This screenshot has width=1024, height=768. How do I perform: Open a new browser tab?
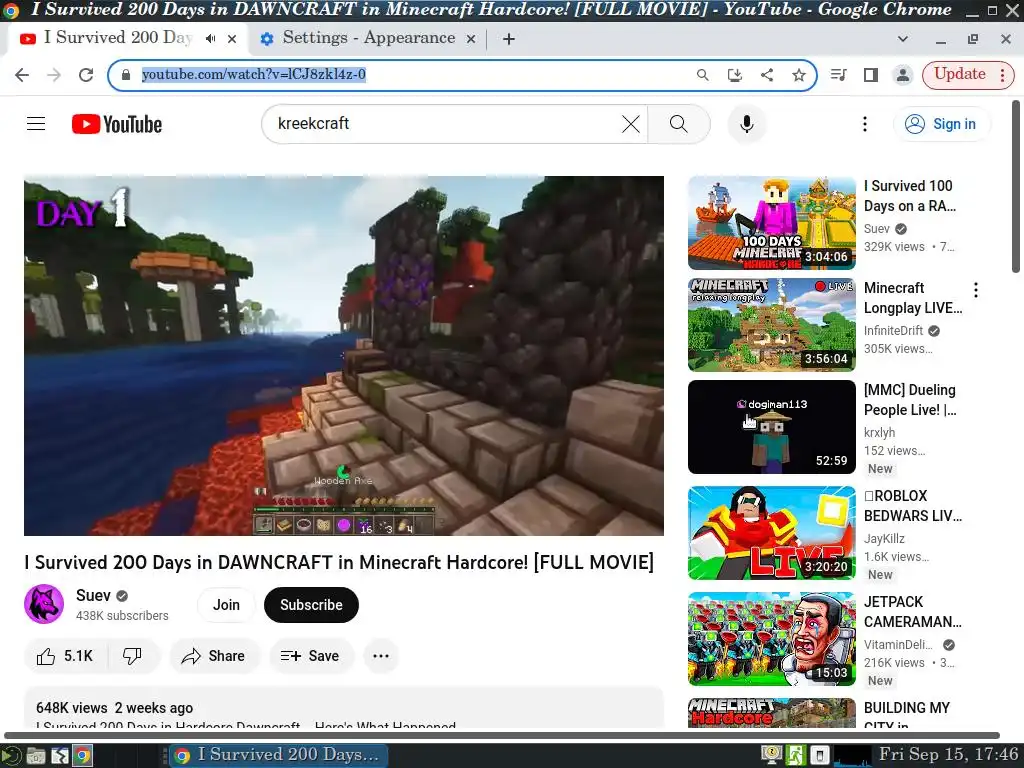tap(509, 39)
